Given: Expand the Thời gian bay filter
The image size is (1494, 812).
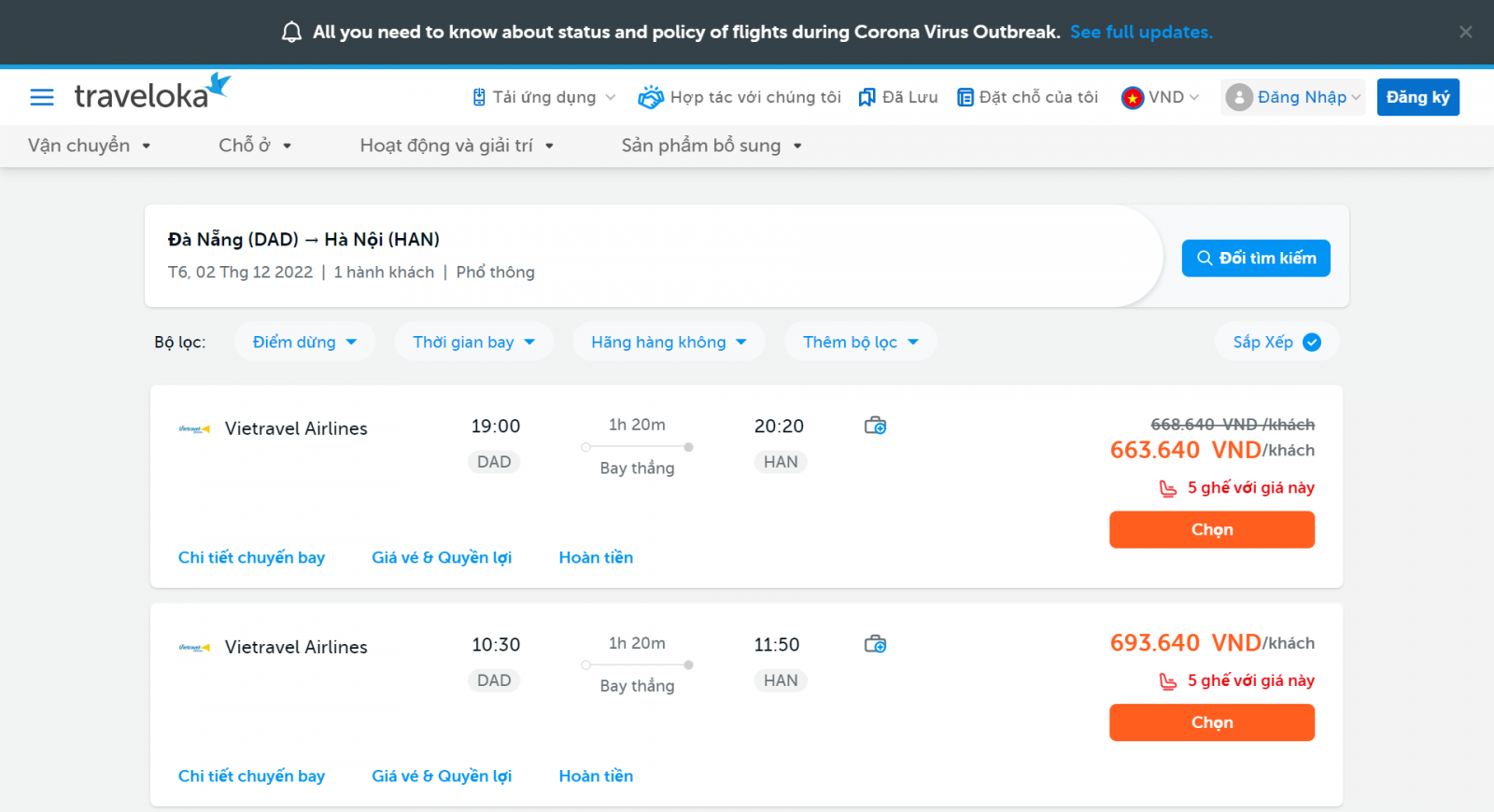Looking at the screenshot, I should click(473, 343).
